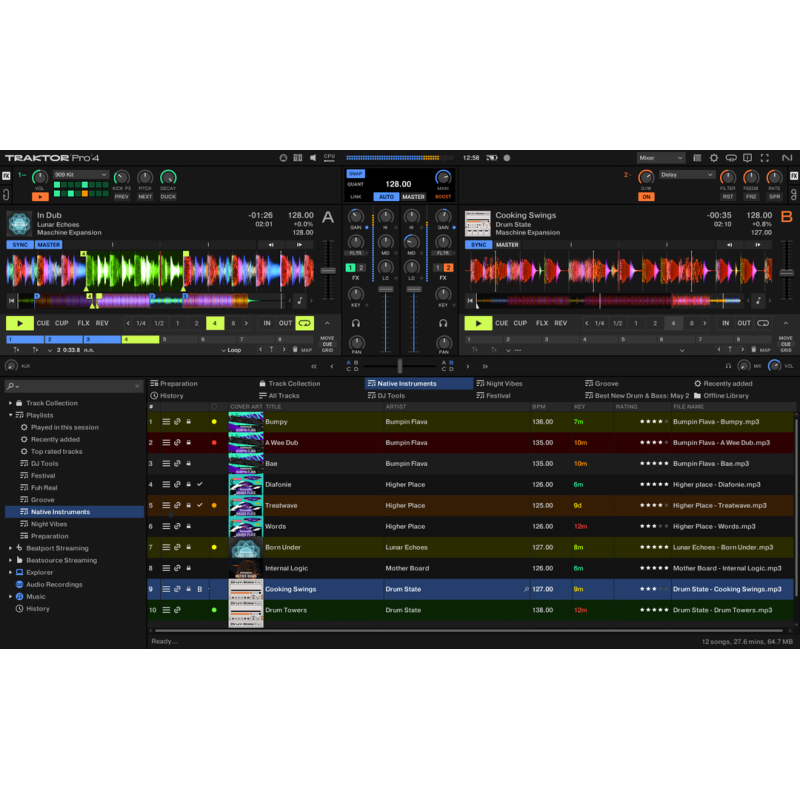800x800 pixels.
Task: Activate the loop icon on deck B
Action: (763, 323)
